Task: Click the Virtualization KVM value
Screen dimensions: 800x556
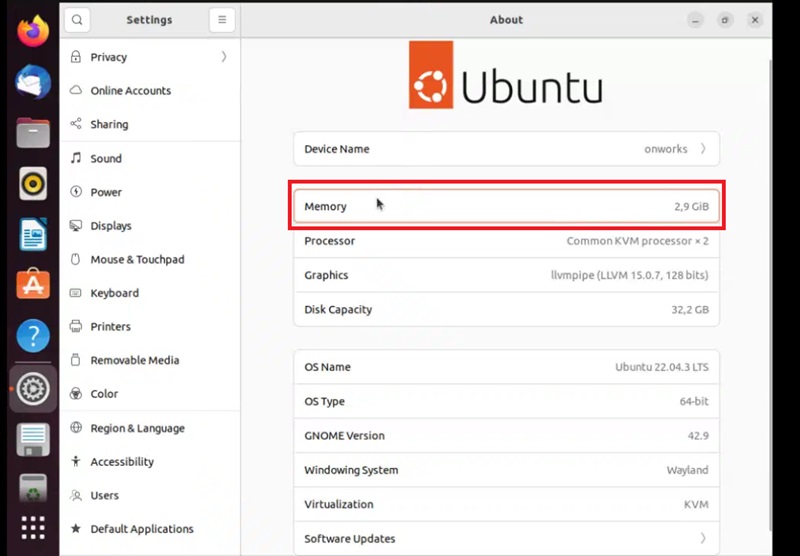Action: tap(696, 504)
